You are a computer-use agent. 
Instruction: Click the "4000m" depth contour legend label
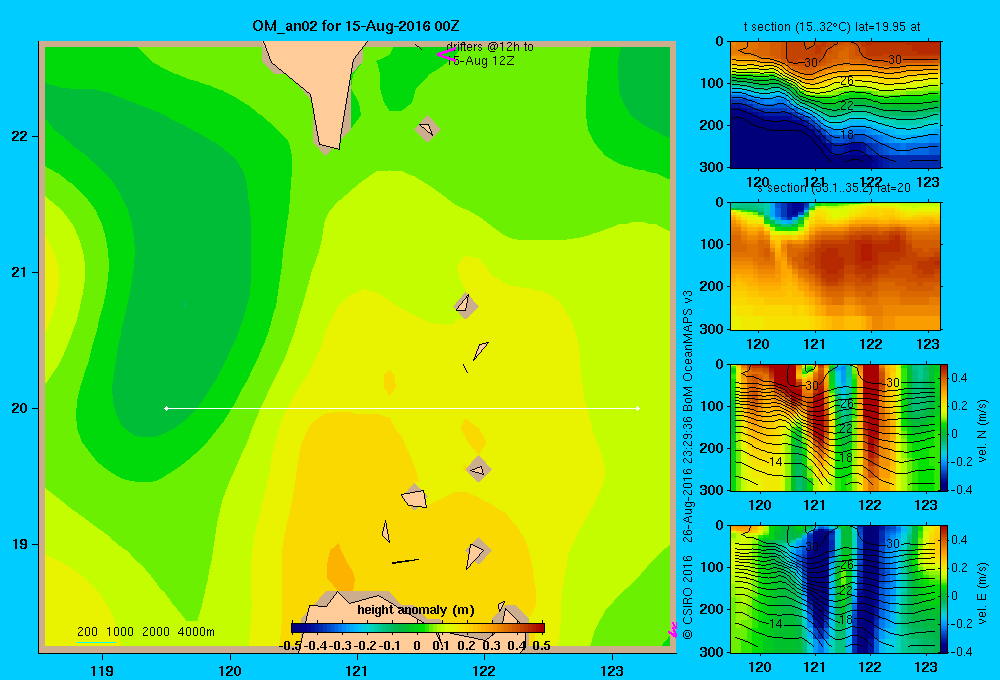tap(196, 632)
